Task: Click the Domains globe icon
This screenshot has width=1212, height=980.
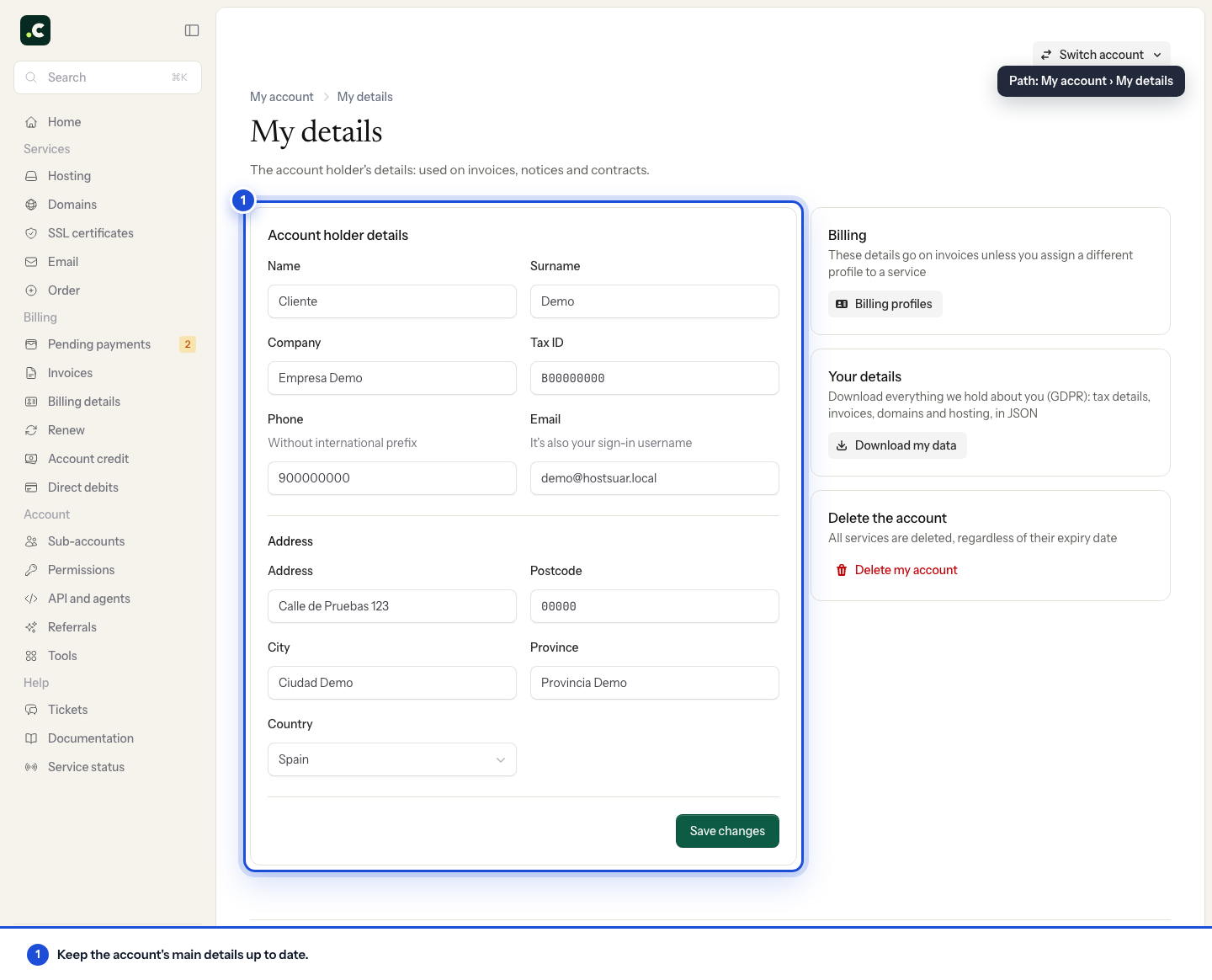Action: (x=31, y=205)
